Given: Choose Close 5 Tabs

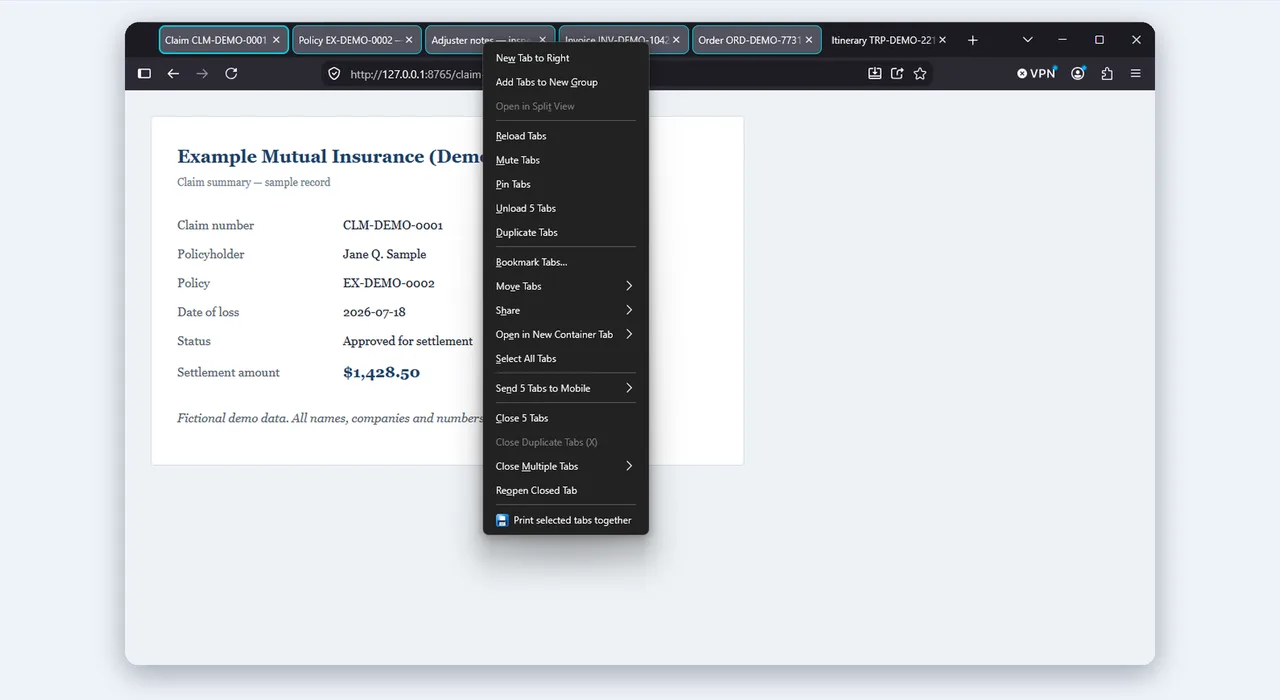Looking at the screenshot, I should (566, 418).
